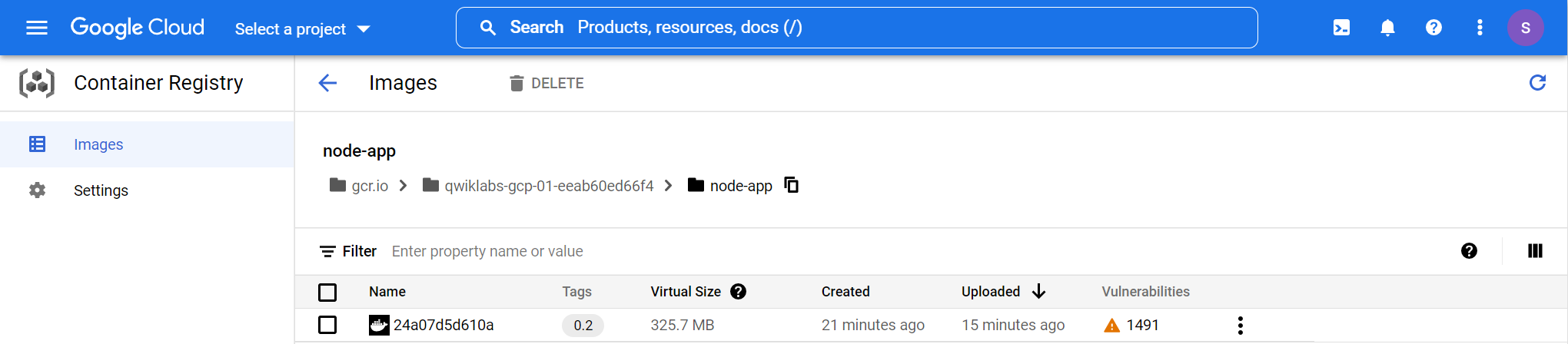The image size is (1568, 344).
Task: Copy the node-app image path
Action: [791, 185]
